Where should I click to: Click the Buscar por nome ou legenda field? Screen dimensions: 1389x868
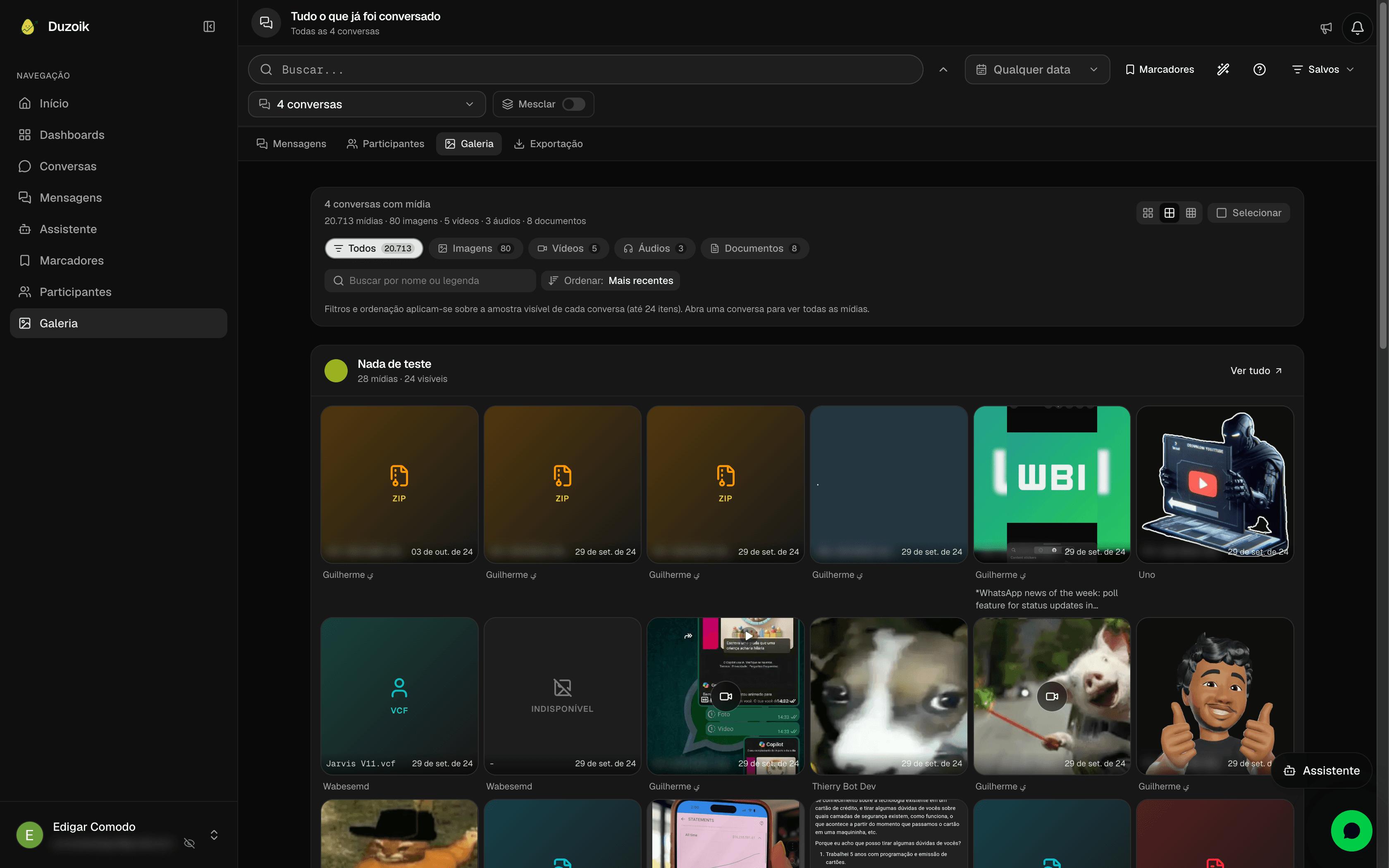pyautogui.click(x=430, y=281)
